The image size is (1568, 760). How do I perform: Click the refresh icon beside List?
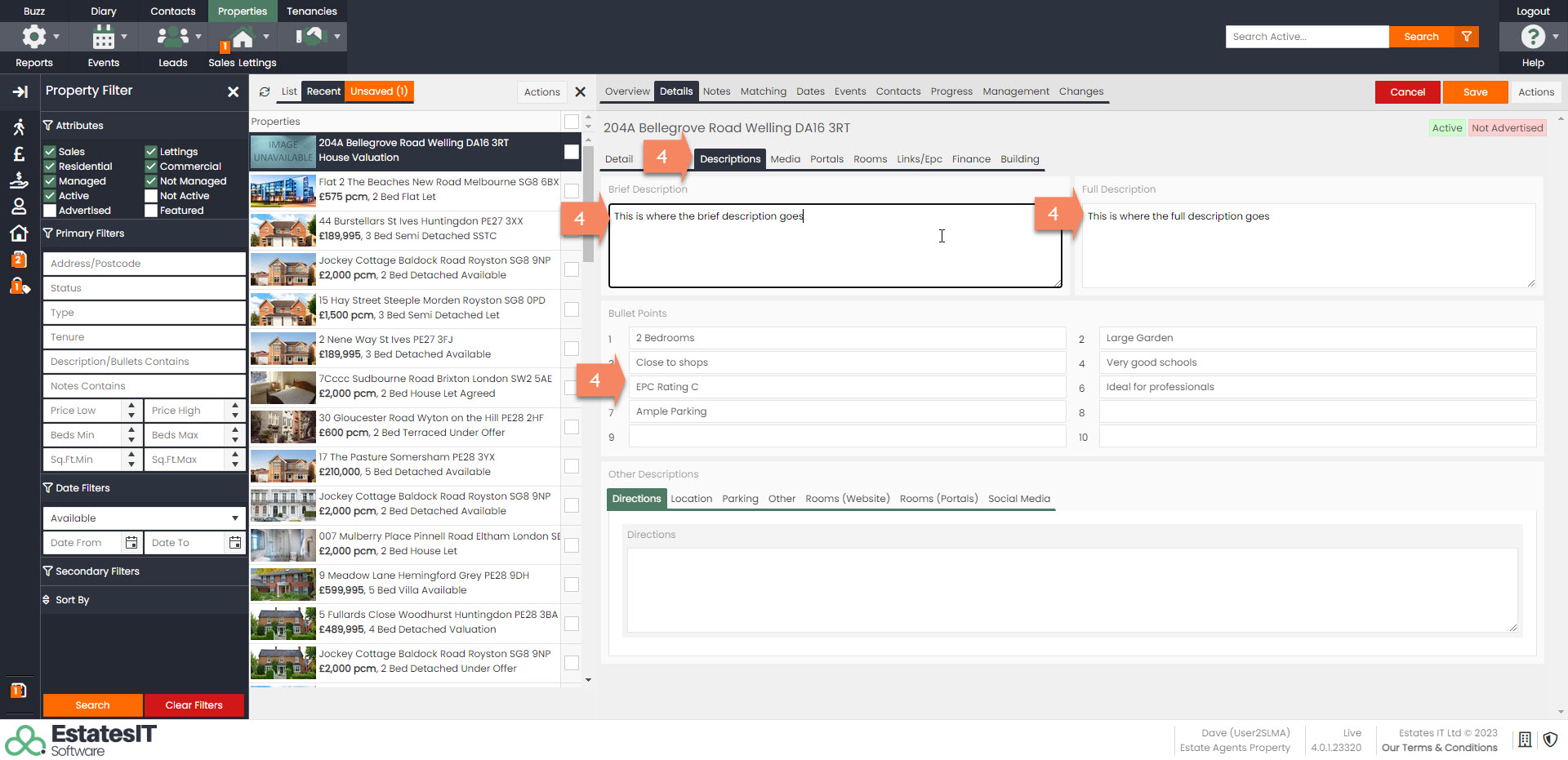coord(265,92)
